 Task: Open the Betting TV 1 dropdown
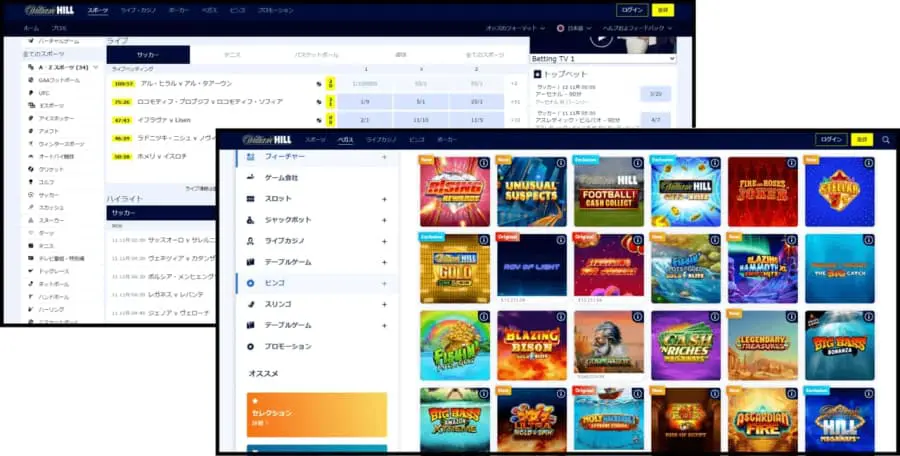point(603,59)
